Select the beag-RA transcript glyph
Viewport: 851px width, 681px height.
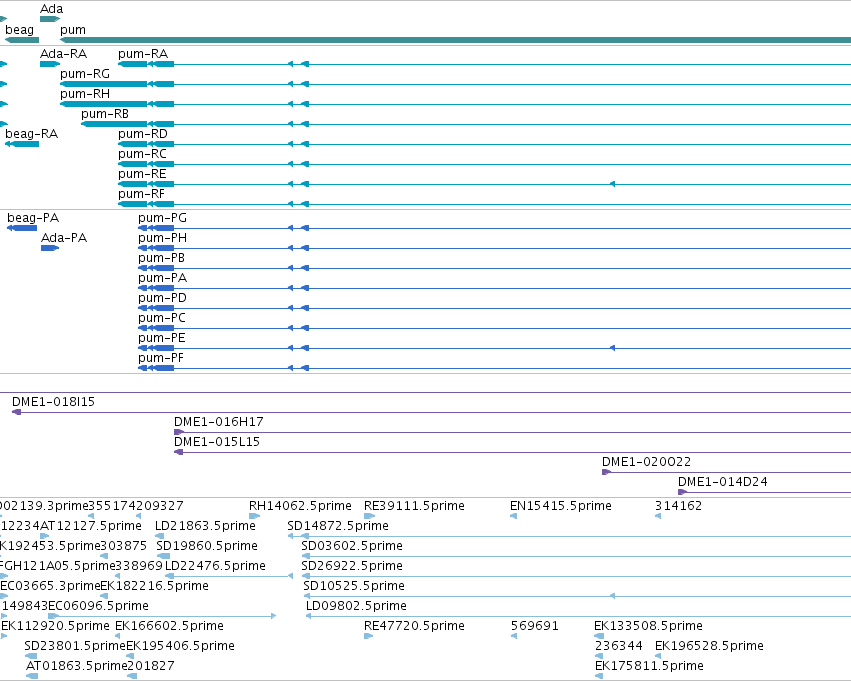click(22, 144)
